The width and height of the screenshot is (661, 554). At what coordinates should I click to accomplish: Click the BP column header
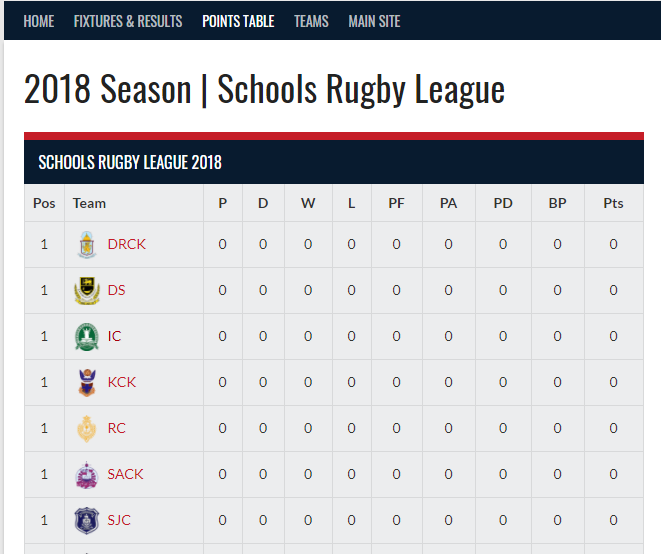(x=557, y=203)
